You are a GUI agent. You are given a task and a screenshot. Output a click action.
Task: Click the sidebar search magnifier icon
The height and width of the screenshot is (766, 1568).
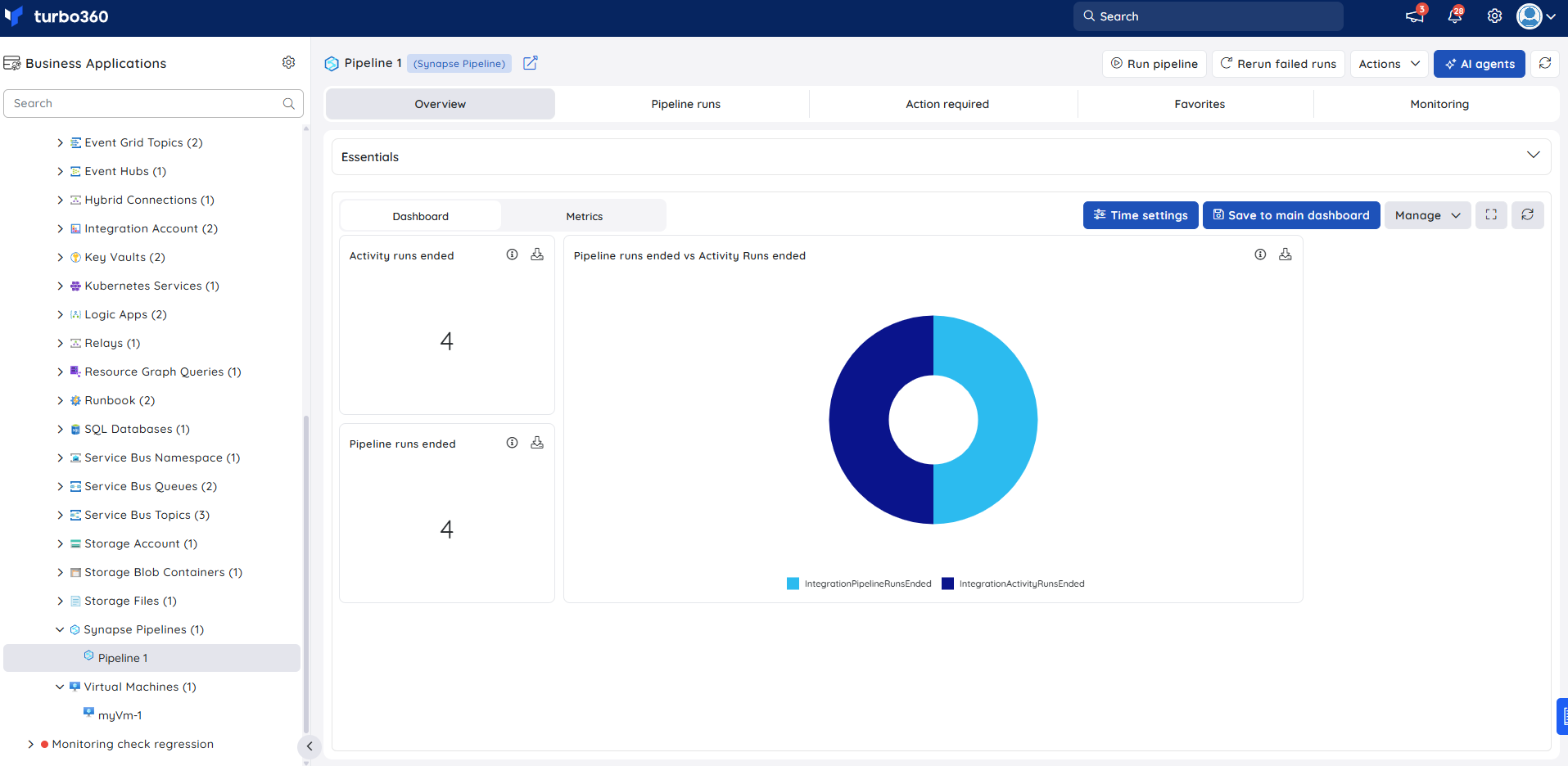tap(288, 103)
